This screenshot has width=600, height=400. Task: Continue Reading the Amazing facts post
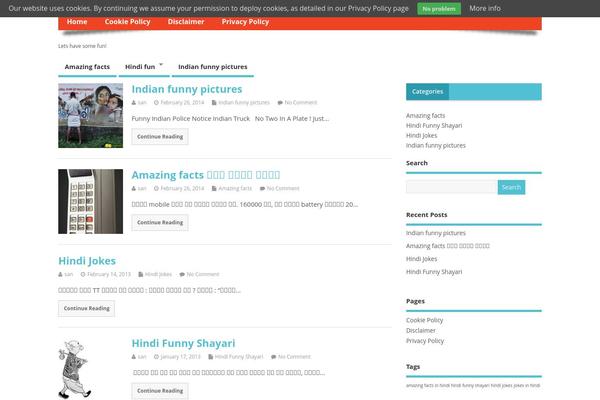160,222
